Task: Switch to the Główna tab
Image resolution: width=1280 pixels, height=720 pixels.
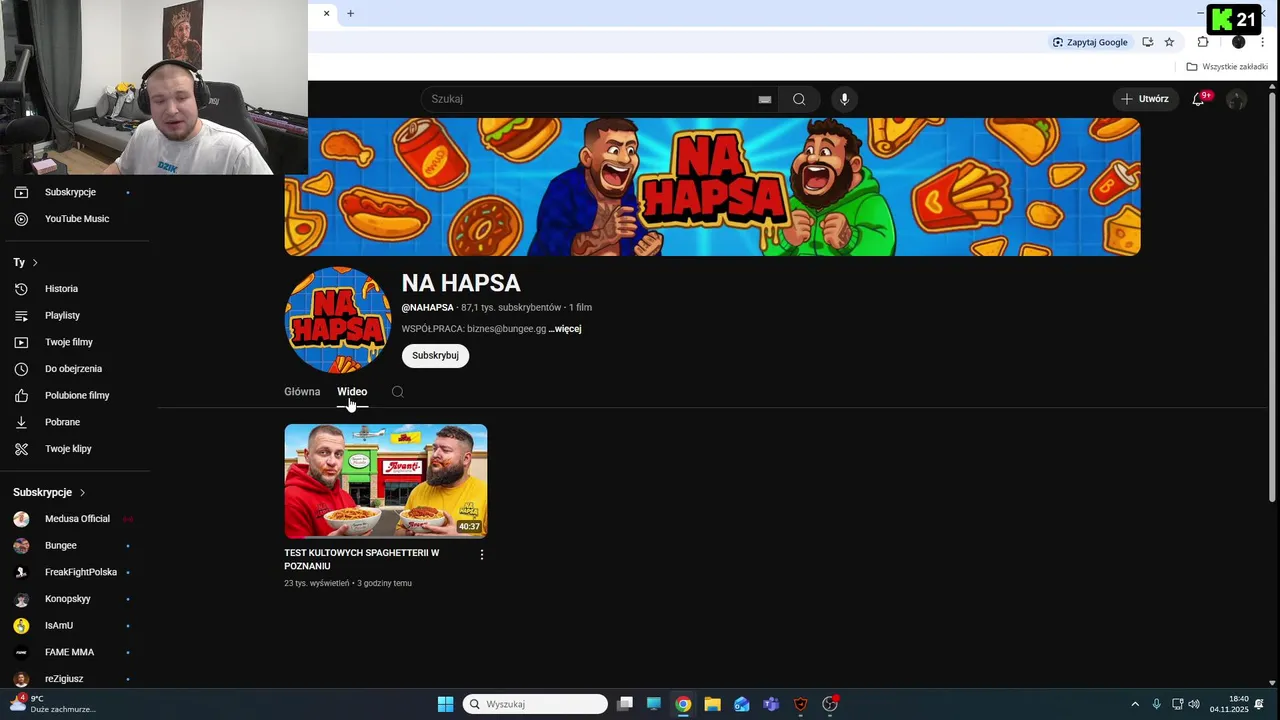Action: pyautogui.click(x=302, y=392)
